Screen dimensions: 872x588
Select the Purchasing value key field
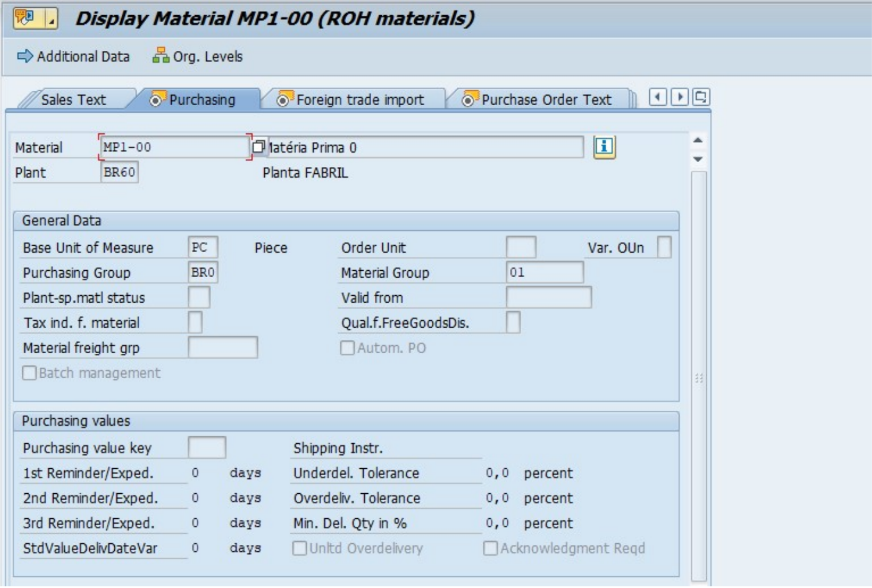coord(207,448)
